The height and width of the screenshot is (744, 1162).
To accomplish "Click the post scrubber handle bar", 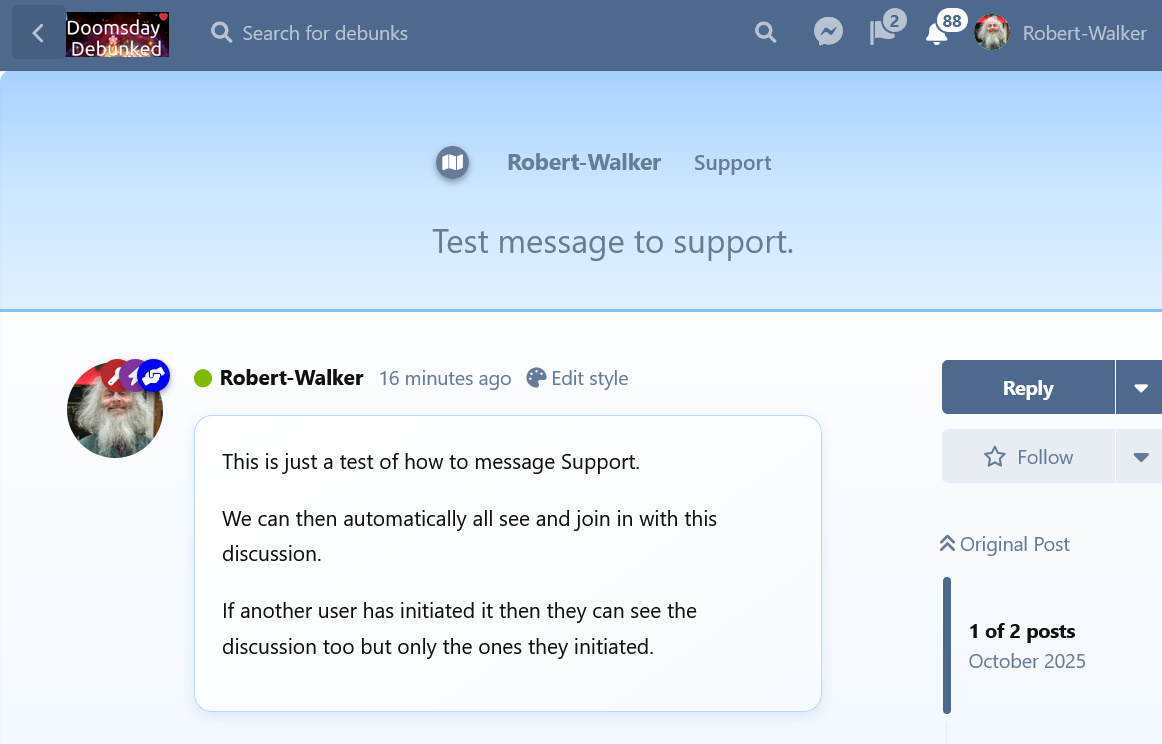I will [x=947, y=645].
